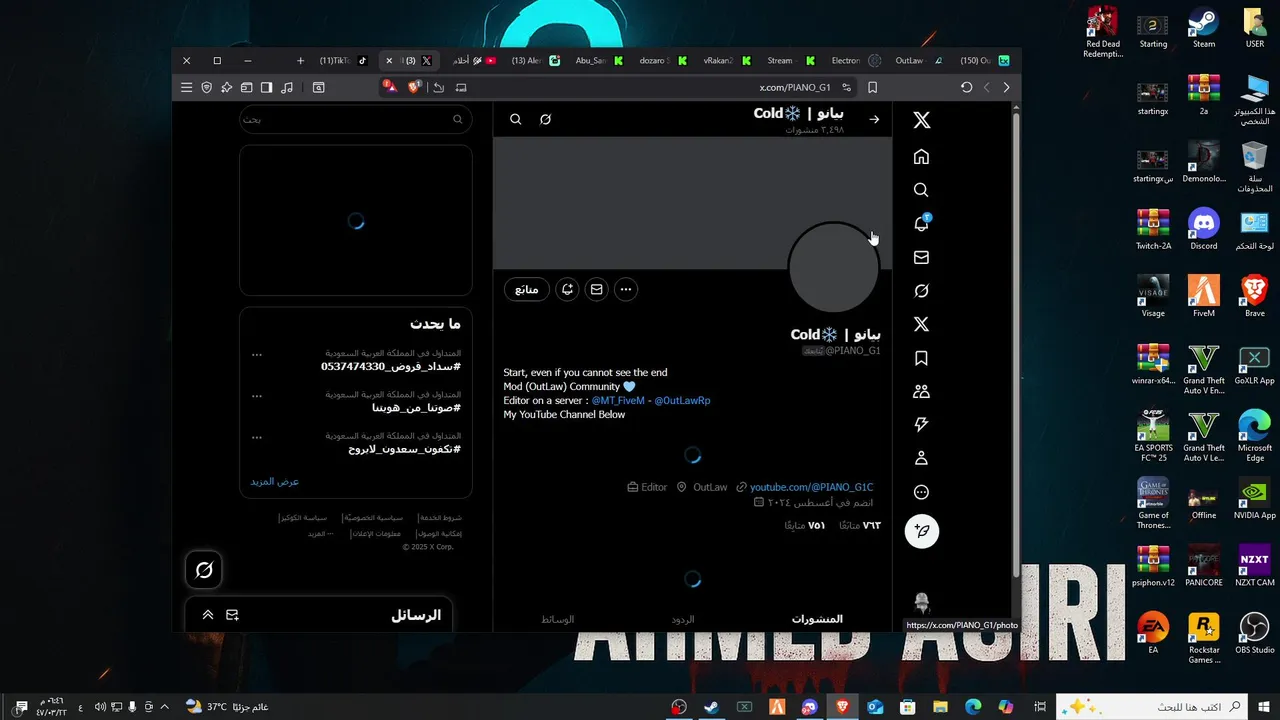Image resolution: width=1280 pixels, height=720 pixels.
Task: Click the profile header search icon
Action: pyautogui.click(x=515, y=119)
